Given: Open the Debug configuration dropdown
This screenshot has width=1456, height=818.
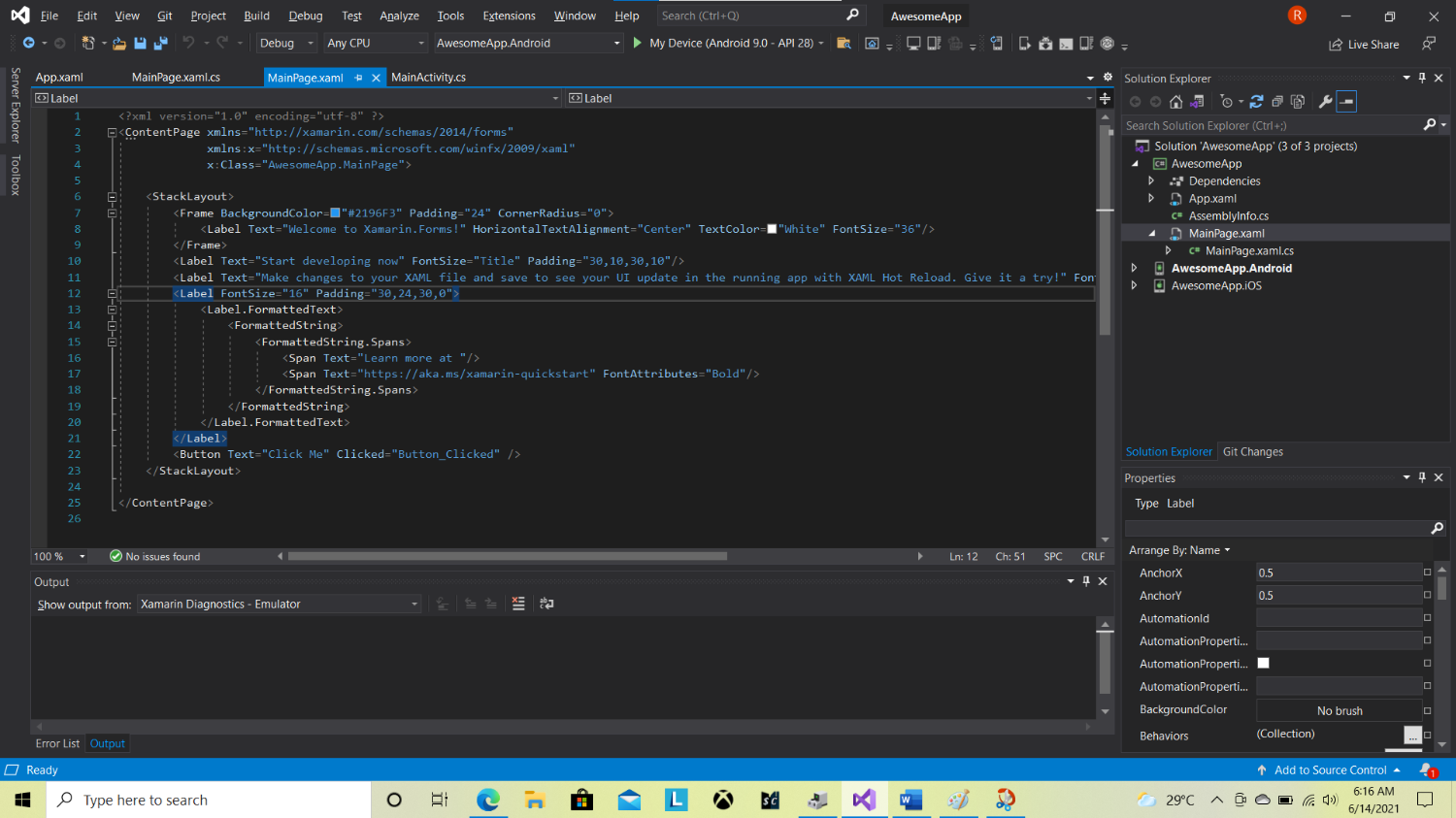Looking at the screenshot, I should click(x=286, y=43).
